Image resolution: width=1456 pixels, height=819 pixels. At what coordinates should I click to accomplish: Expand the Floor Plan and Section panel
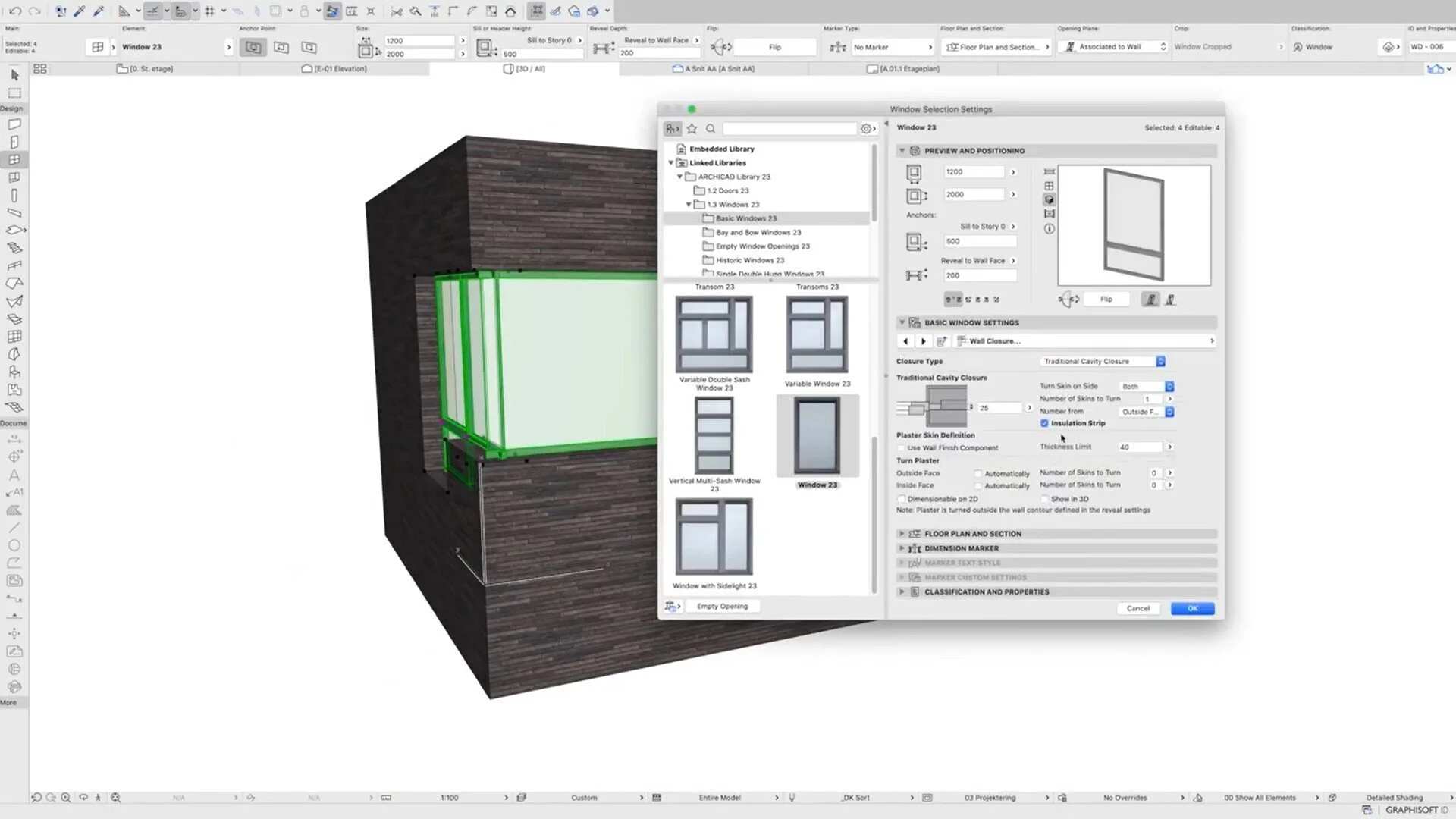[x=902, y=534]
